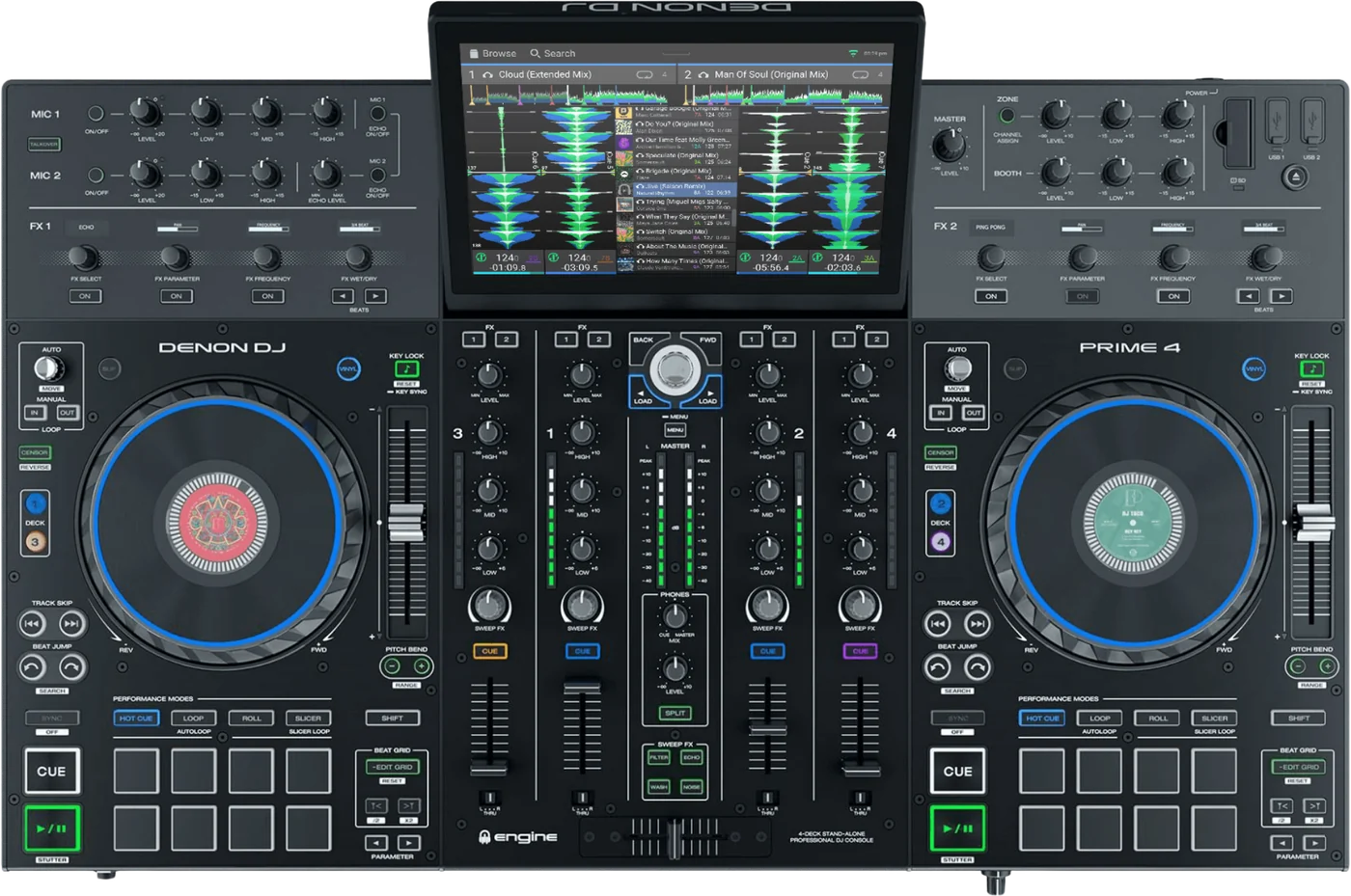The height and width of the screenshot is (896, 1351).
Task: Activate Sweep FX FILTER button
Action: (659, 758)
